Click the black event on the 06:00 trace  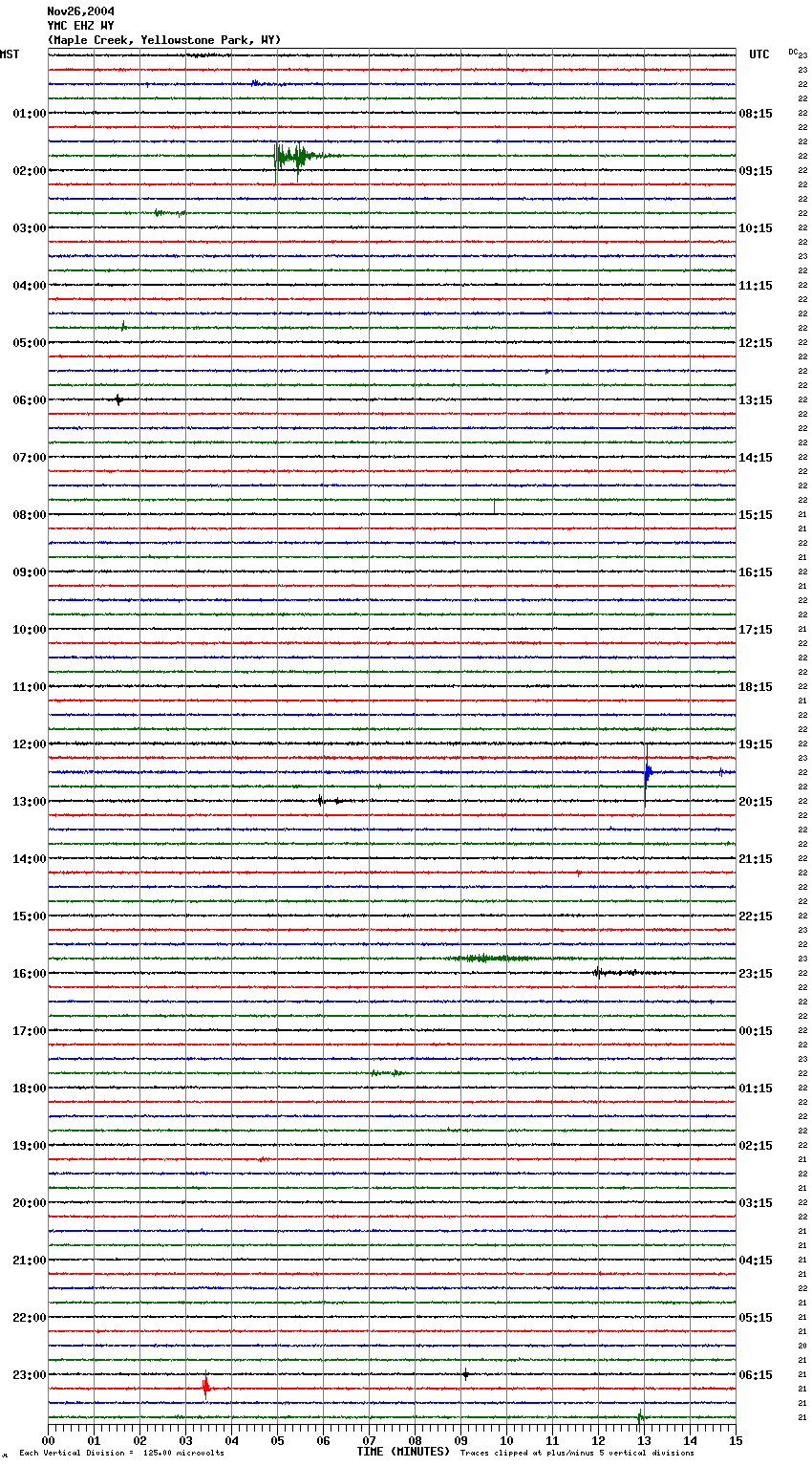click(118, 399)
